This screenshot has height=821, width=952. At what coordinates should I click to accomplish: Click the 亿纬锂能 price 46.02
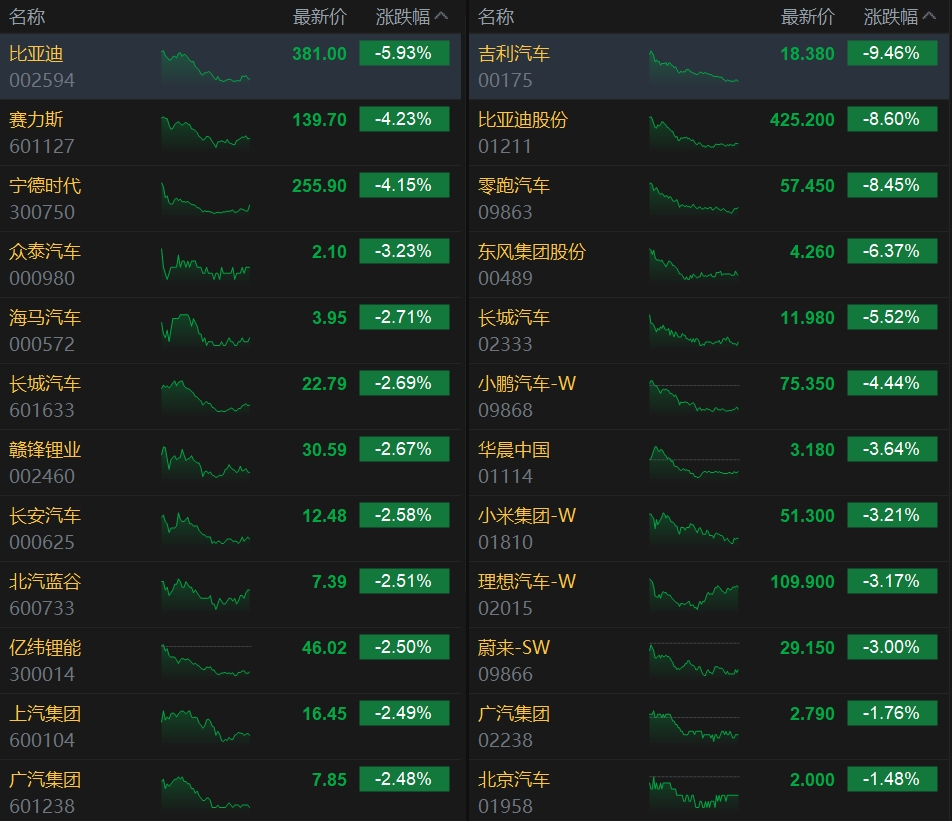tap(324, 648)
